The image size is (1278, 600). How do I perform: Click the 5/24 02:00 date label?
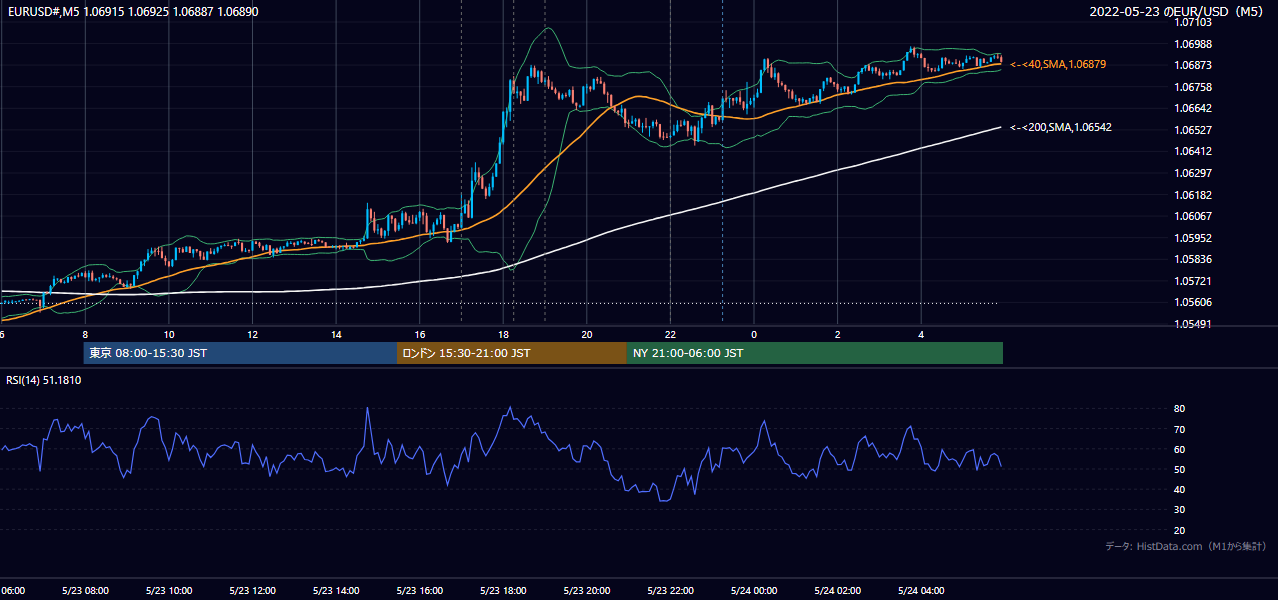(x=838, y=591)
